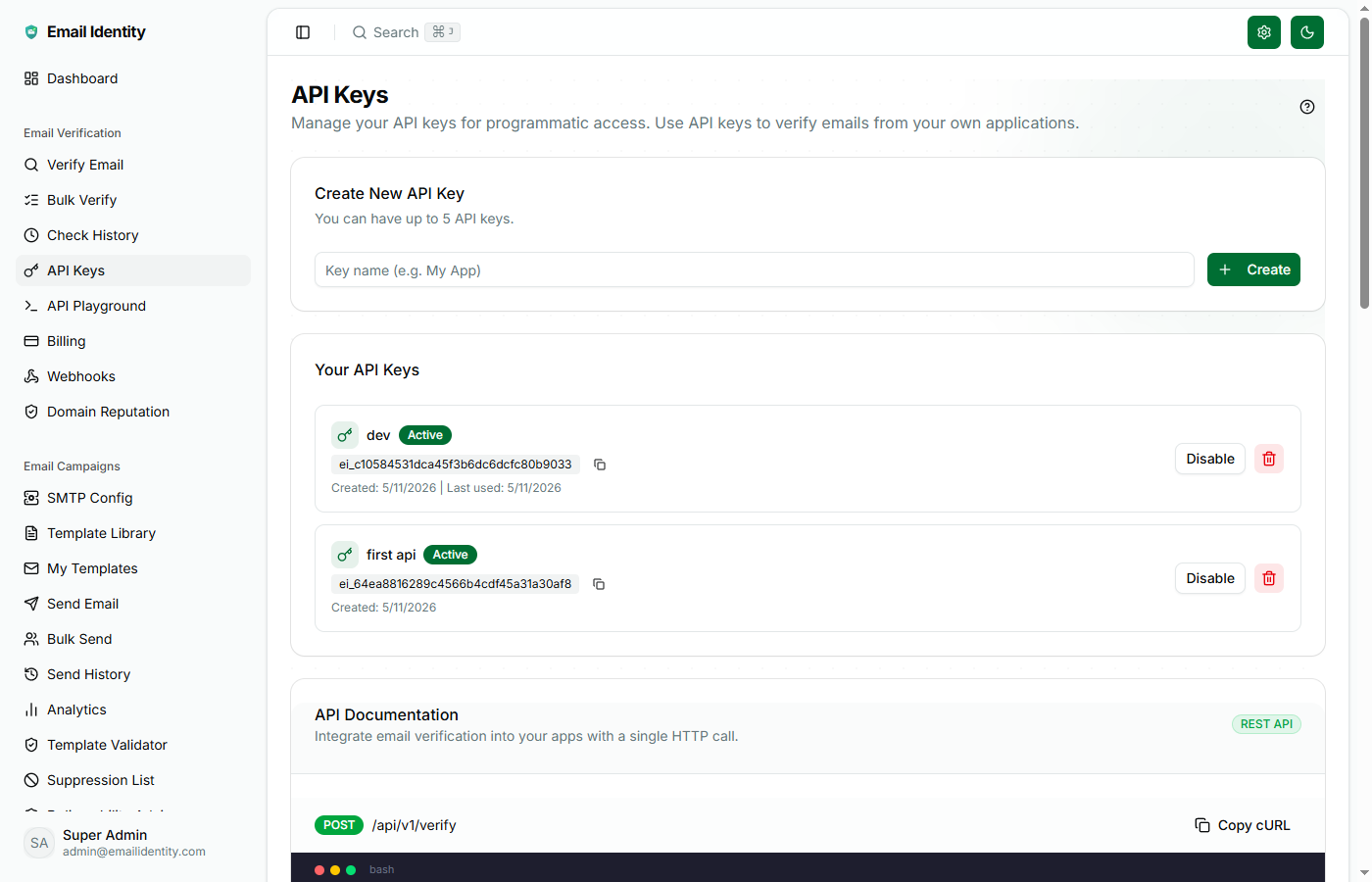This screenshot has width=1372, height=882.
Task: Disable the dev API key
Action: pyautogui.click(x=1210, y=459)
